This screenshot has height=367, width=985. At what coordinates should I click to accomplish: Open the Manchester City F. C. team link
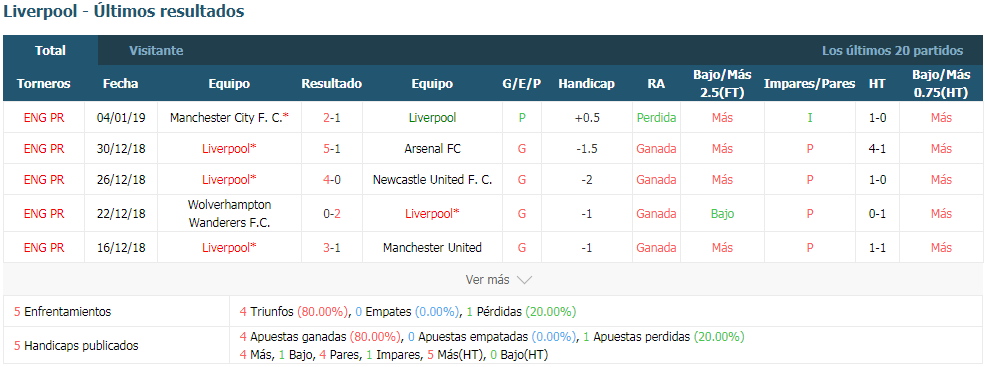[229, 118]
